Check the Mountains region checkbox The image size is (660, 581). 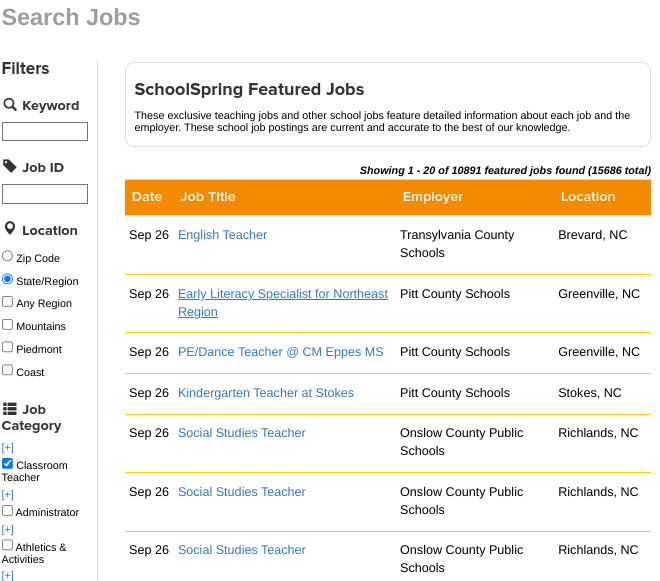click(x=8, y=325)
